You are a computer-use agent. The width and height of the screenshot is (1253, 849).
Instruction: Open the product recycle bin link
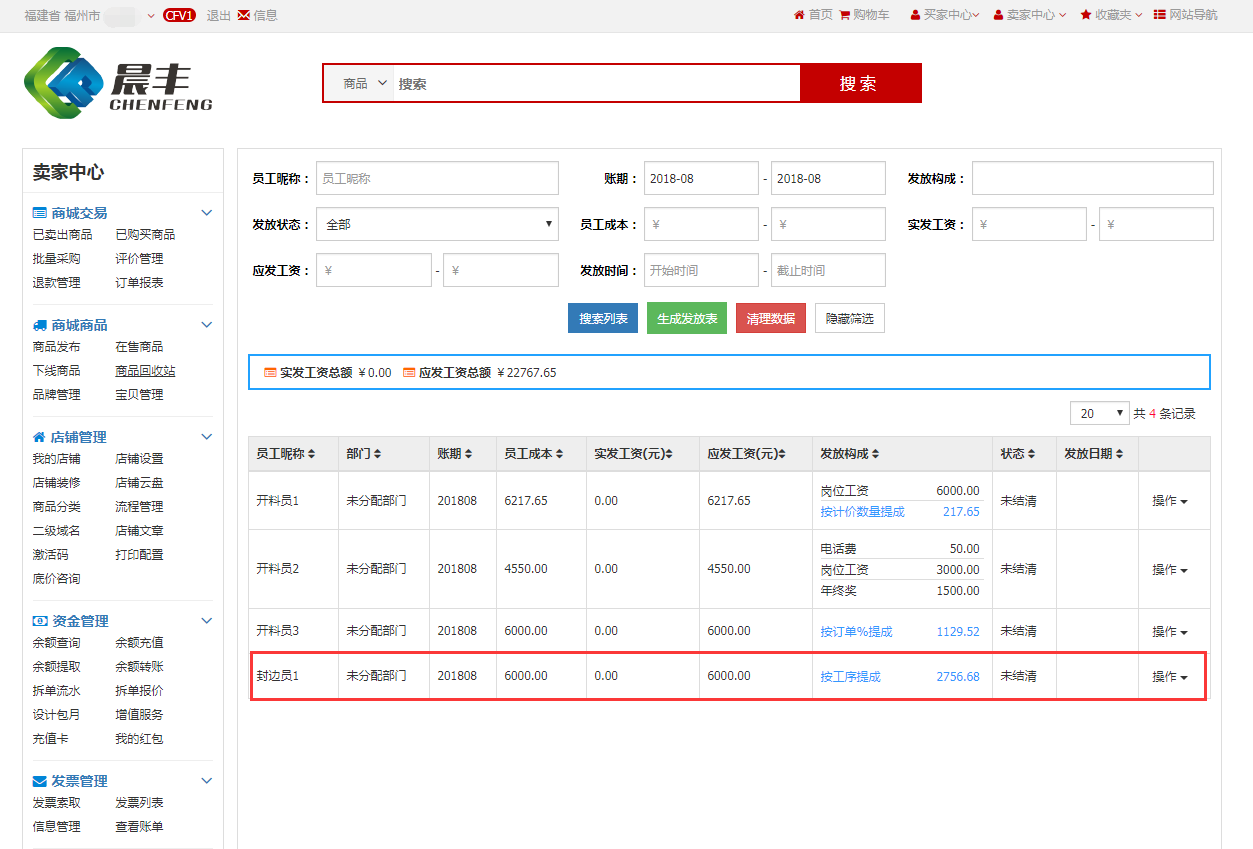pos(145,371)
